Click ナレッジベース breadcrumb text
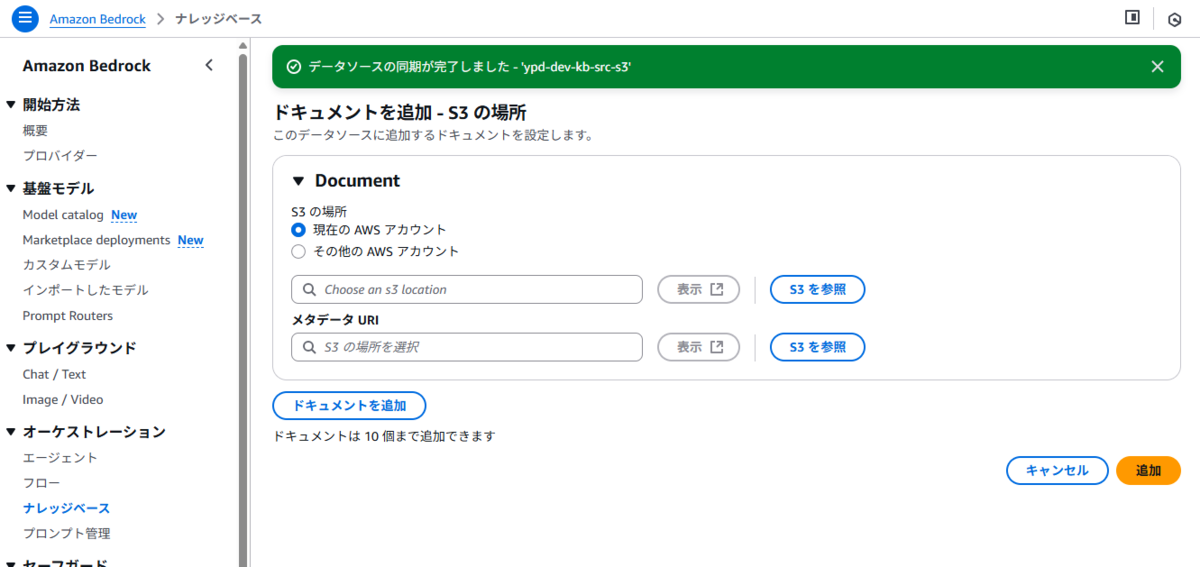 coord(219,19)
